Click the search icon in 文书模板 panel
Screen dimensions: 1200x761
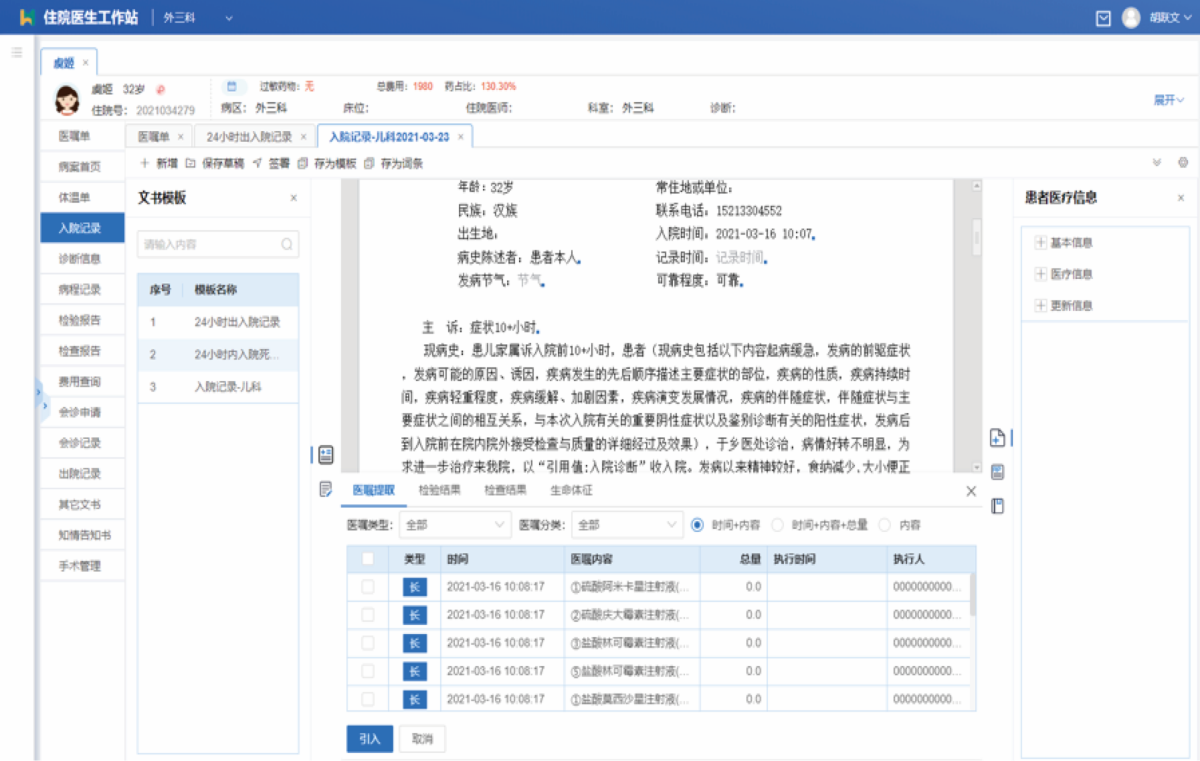(287, 244)
